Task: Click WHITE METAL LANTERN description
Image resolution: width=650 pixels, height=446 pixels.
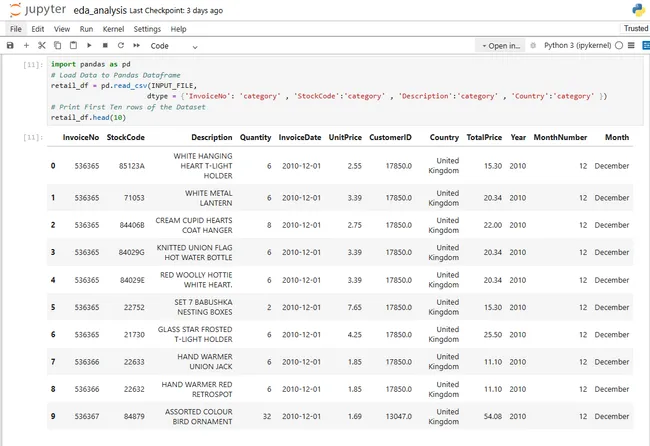Action: click(209, 198)
